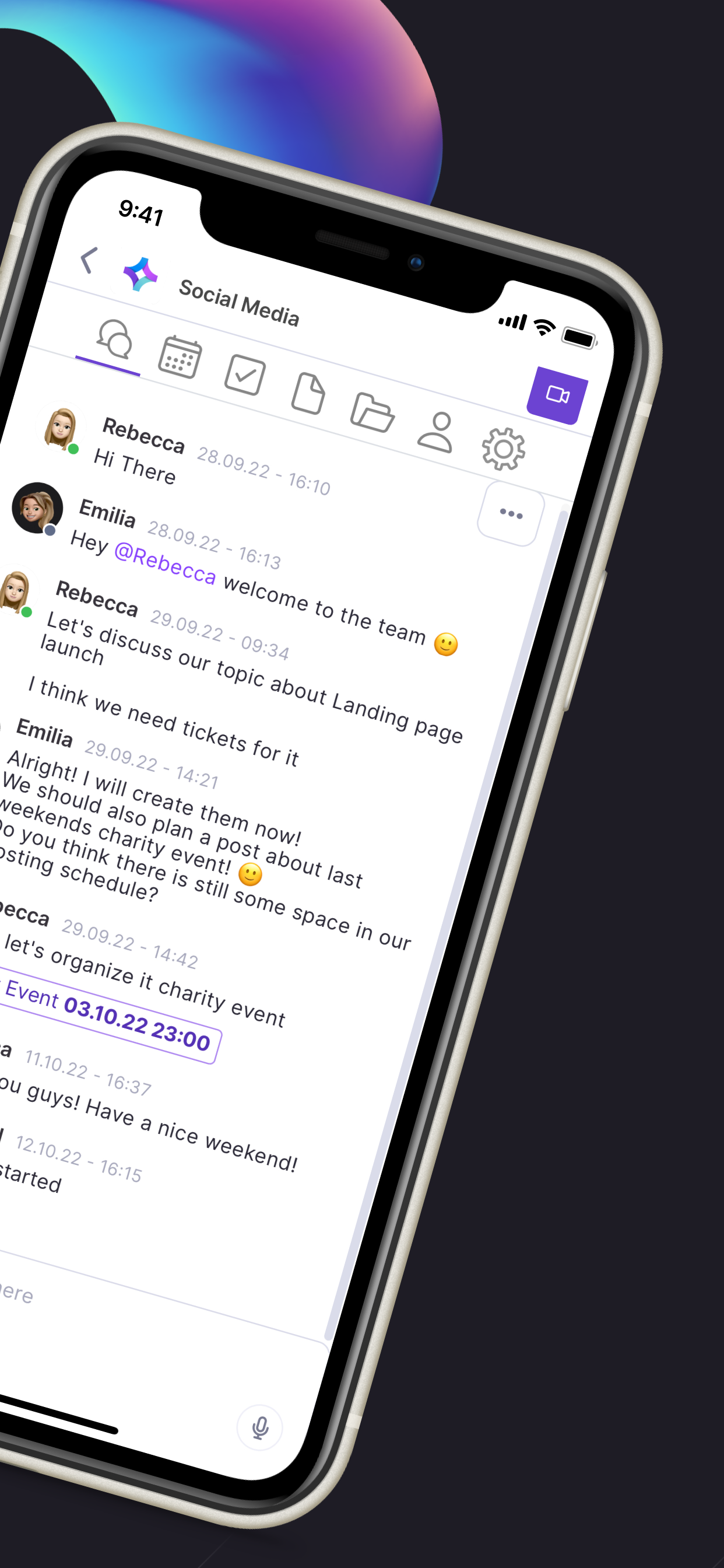
Task: Click the smiley emoji in Emilia's welcome message
Action: (446, 645)
